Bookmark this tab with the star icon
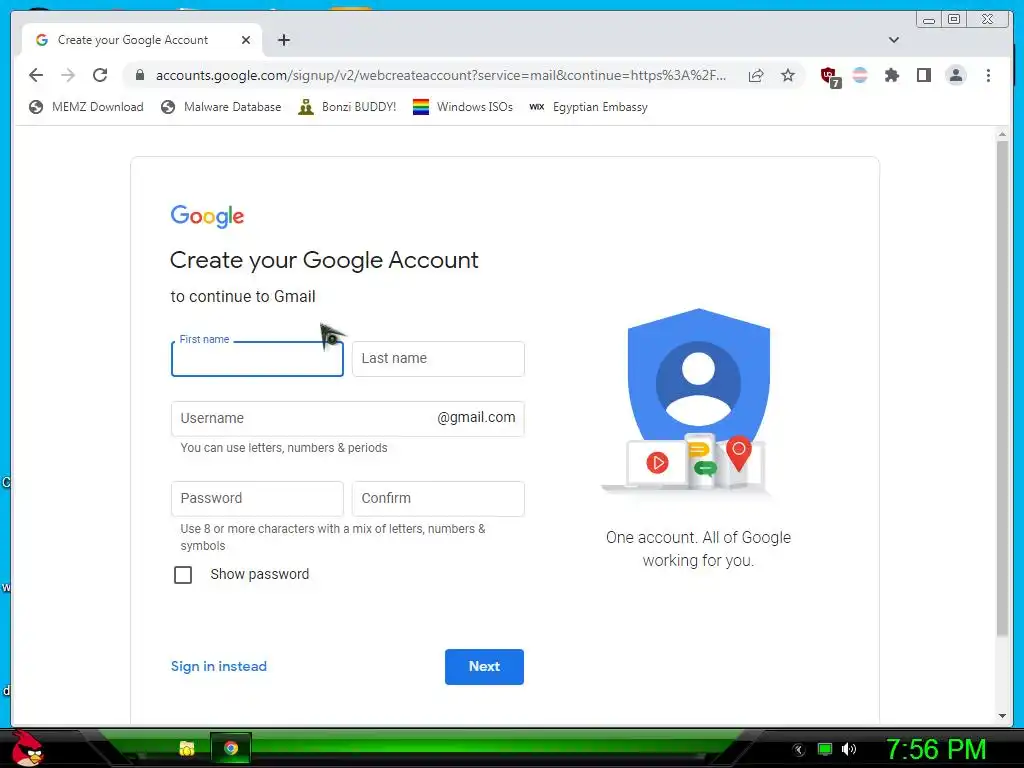The height and width of the screenshot is (768, 1024). coord(788,75)
